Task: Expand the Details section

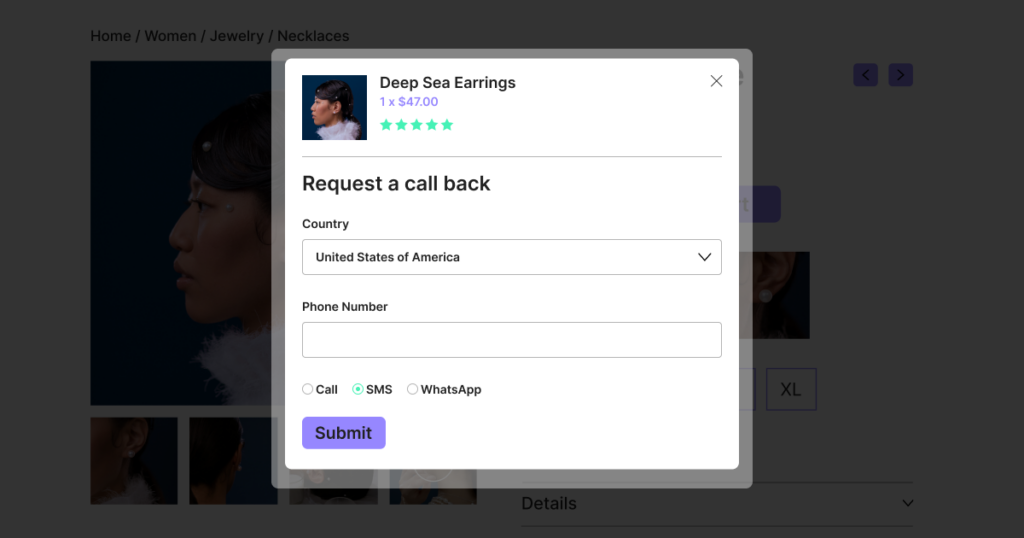Action: [716, 503]
